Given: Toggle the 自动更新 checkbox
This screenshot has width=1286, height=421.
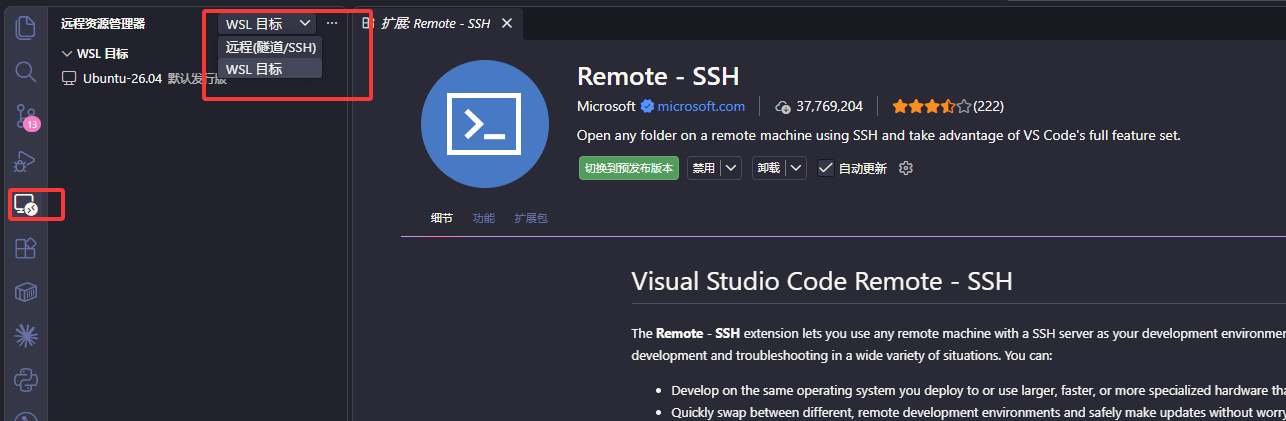Looking at the screenshot, I should tap(825, 168).
